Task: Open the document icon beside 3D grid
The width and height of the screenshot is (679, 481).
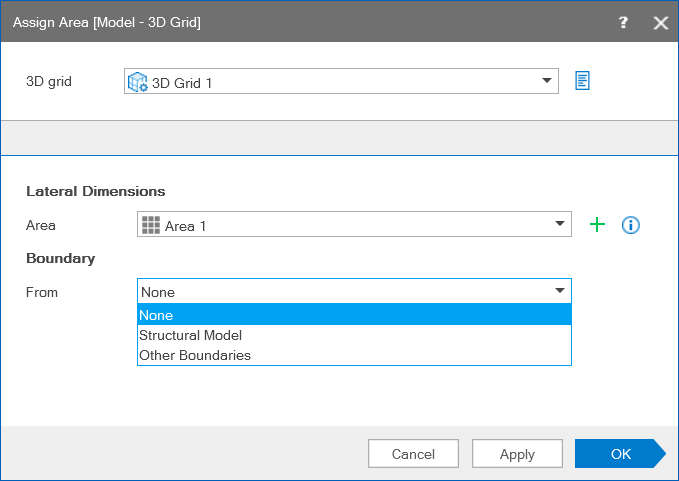Action: click(x=582, y=81)
